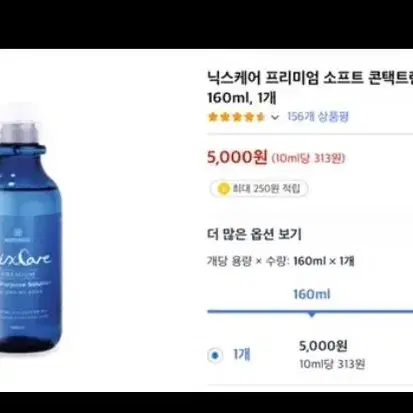Switch to the 160ml option tab
Image resolution: width=413 pixels, height=413 pixels.
pyautogui.click(x=312, y=294)
